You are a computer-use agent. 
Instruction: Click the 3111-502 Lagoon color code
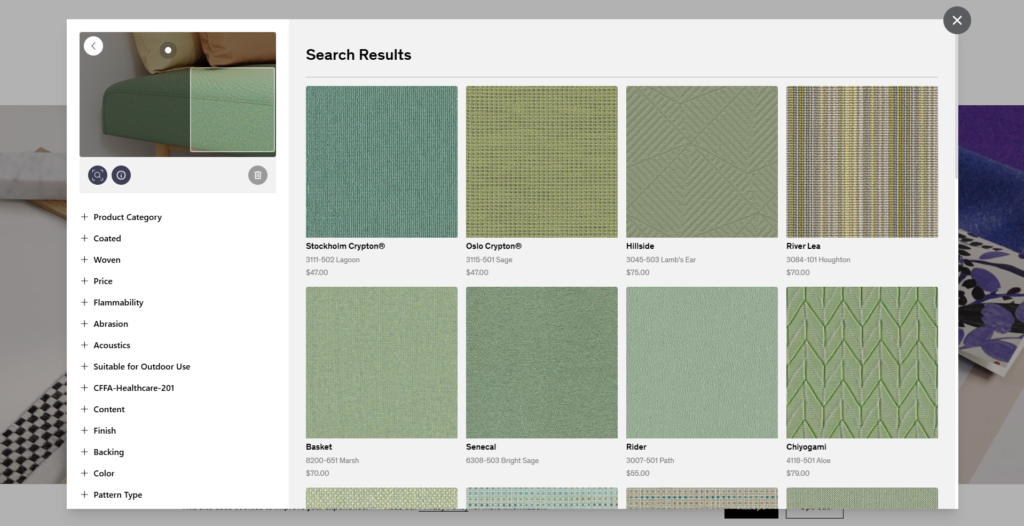point(332,259)
